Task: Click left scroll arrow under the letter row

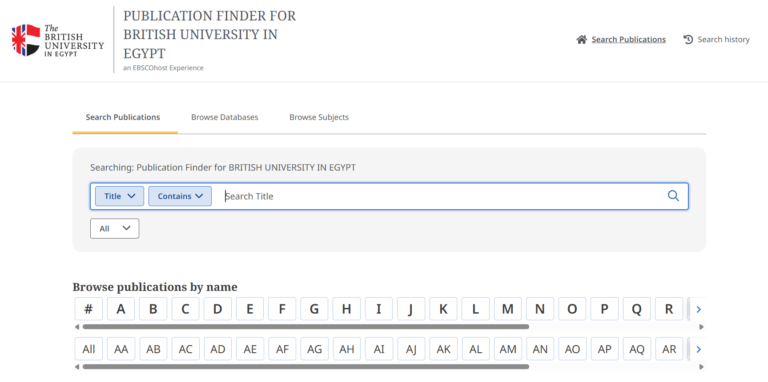Action: pyautogui.click(x=77, y=326)
